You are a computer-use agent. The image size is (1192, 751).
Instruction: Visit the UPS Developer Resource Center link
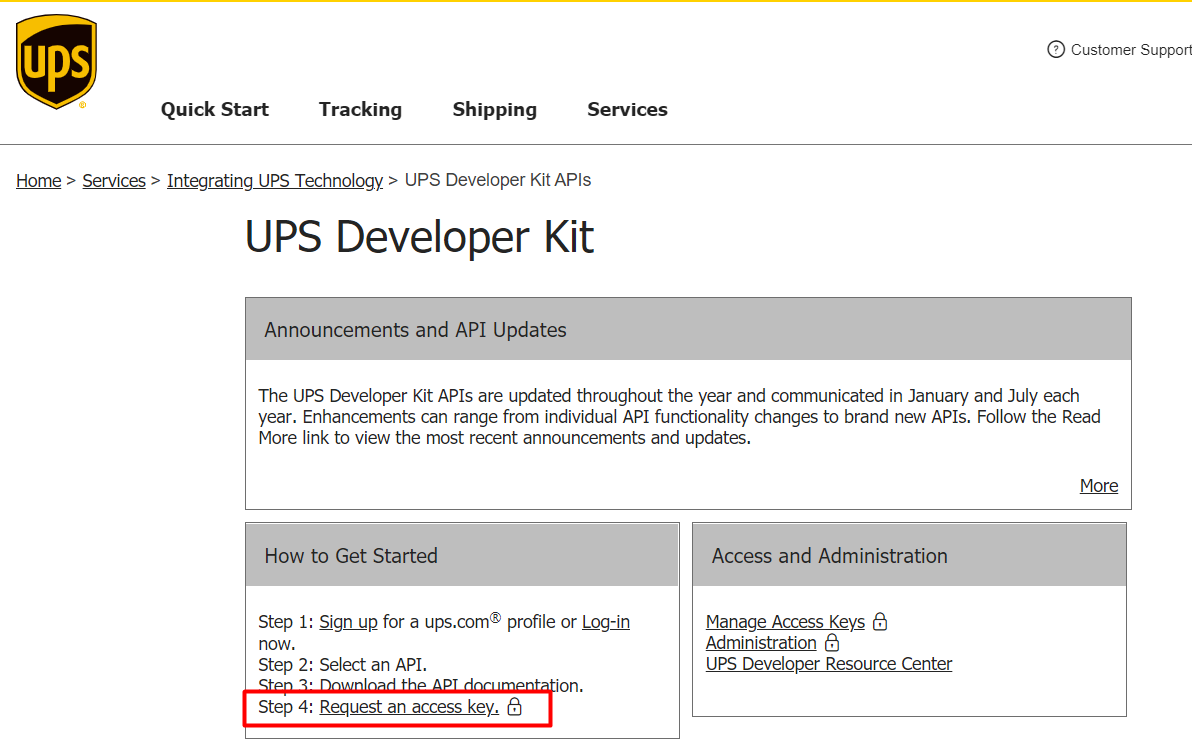[829, 664]
